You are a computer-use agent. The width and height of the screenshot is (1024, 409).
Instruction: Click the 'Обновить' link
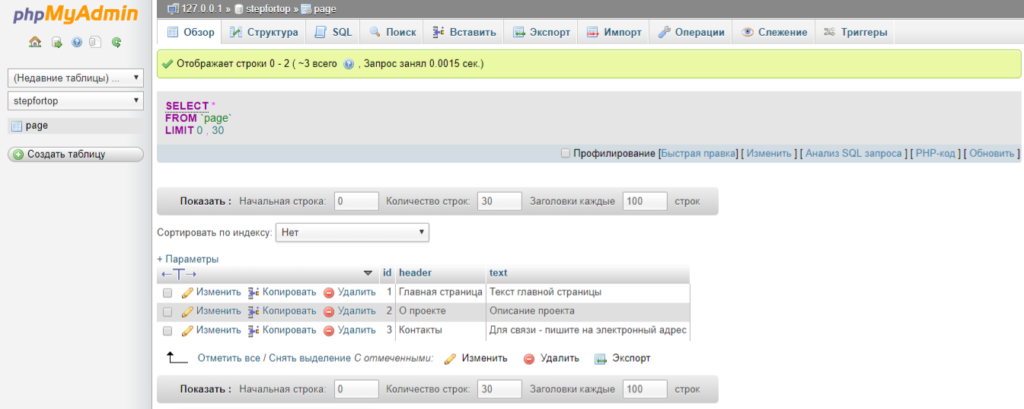[991, 154]
